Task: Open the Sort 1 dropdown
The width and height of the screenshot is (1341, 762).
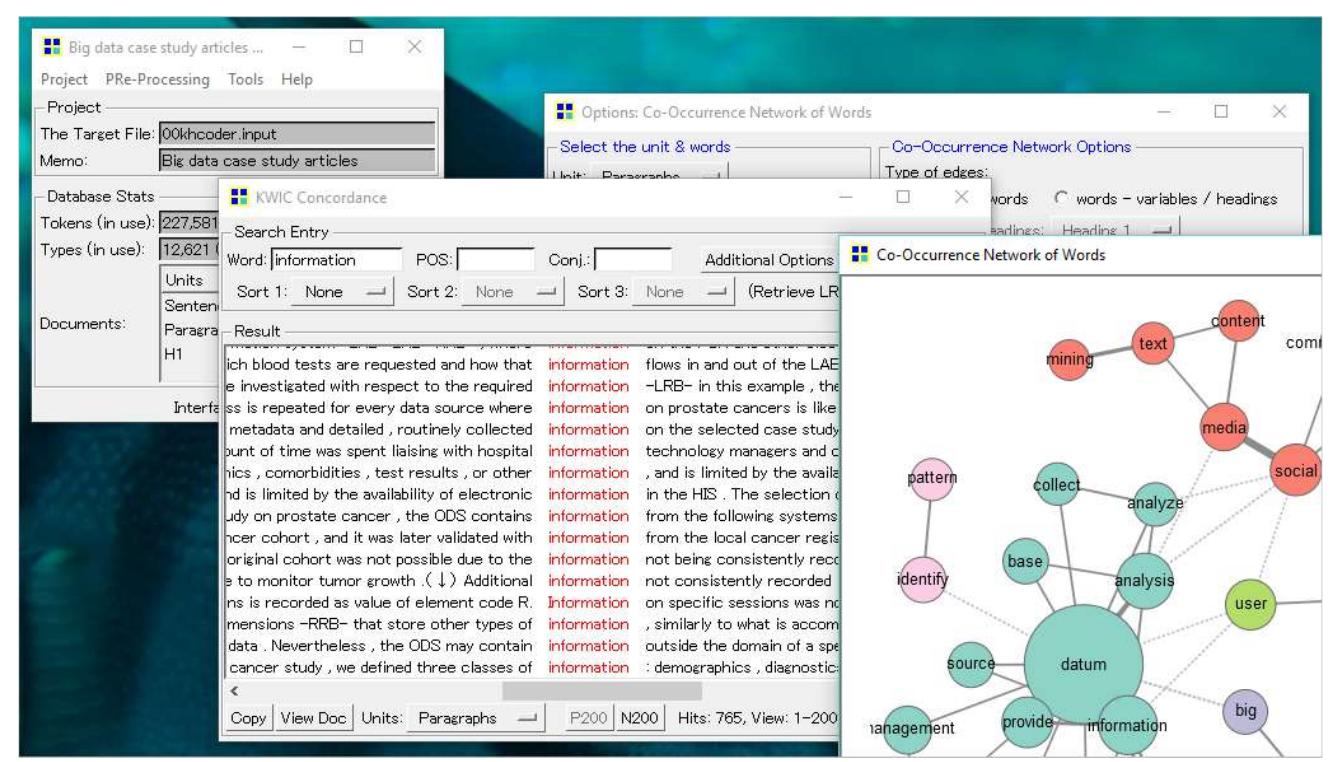Action: 342,292
